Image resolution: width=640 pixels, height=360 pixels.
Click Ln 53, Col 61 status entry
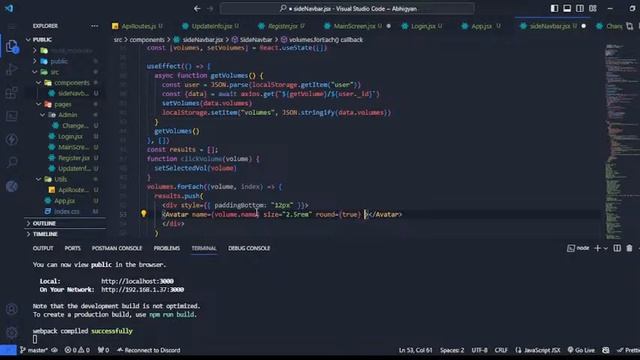415,350
